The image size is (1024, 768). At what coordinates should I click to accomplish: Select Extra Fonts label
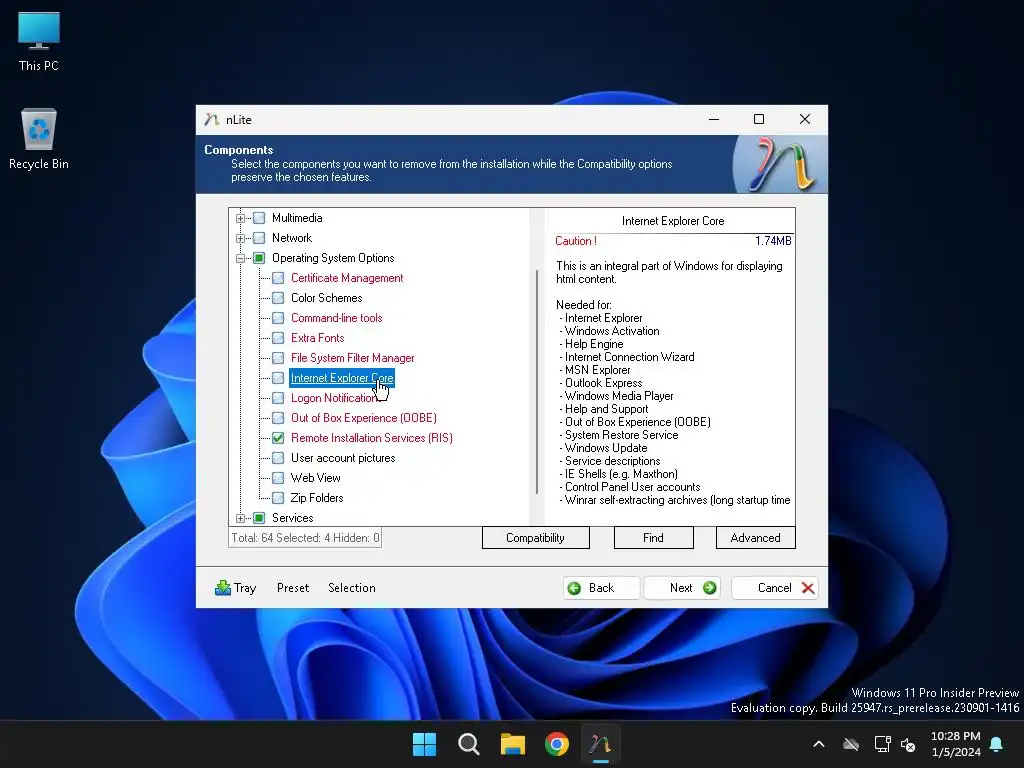(x=317, y=338)
